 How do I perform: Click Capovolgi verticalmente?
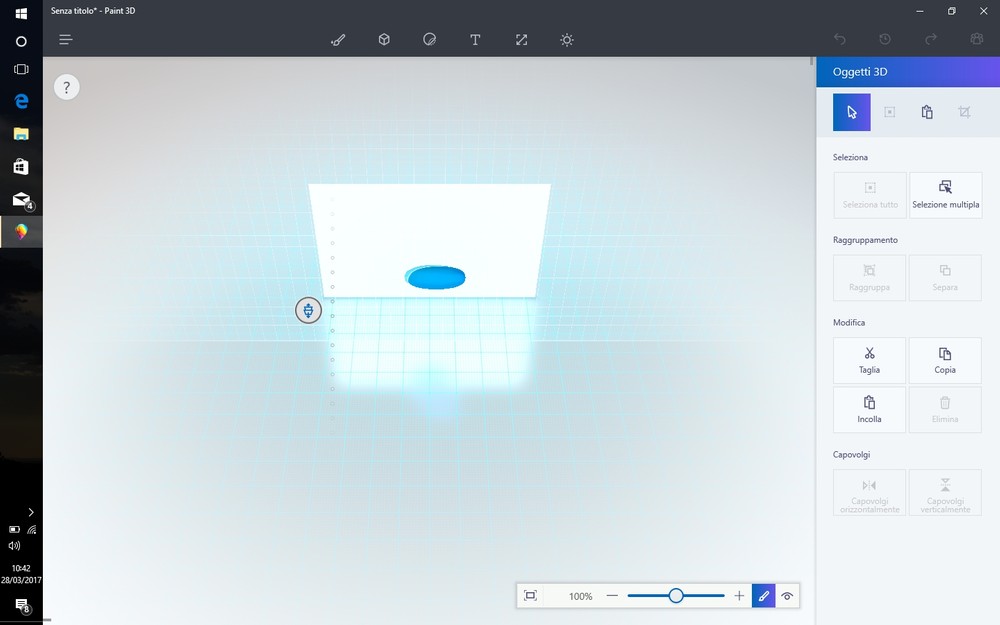point(945,492)
